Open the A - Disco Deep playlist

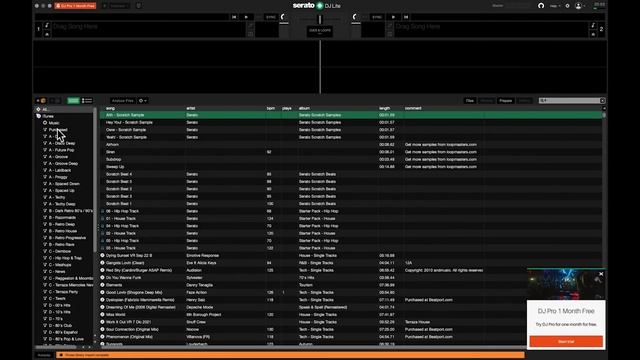[62, 143]
